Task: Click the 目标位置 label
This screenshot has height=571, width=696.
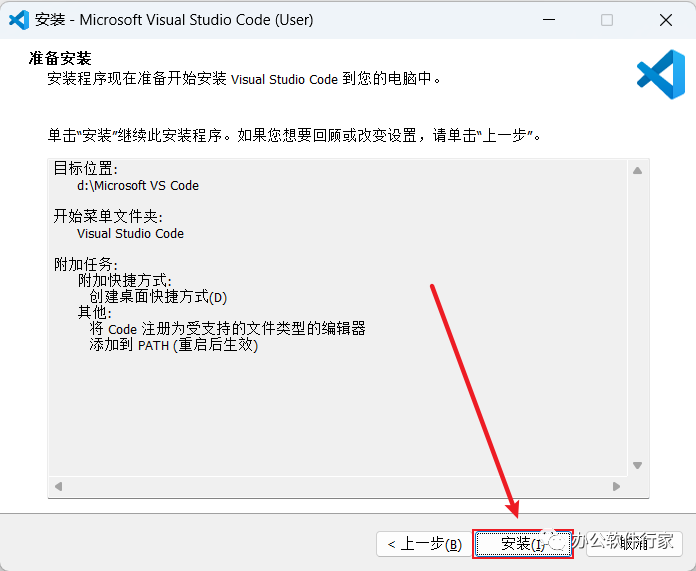Action: (85, 169)
